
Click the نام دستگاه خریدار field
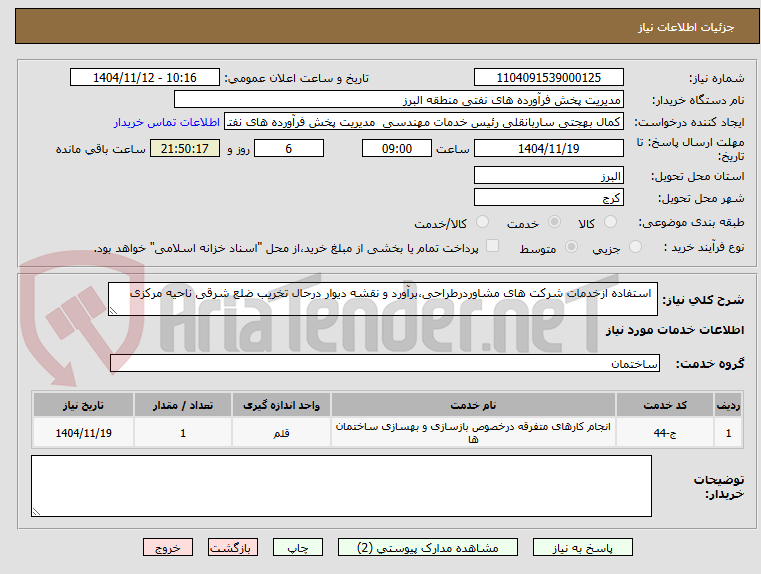398,100
